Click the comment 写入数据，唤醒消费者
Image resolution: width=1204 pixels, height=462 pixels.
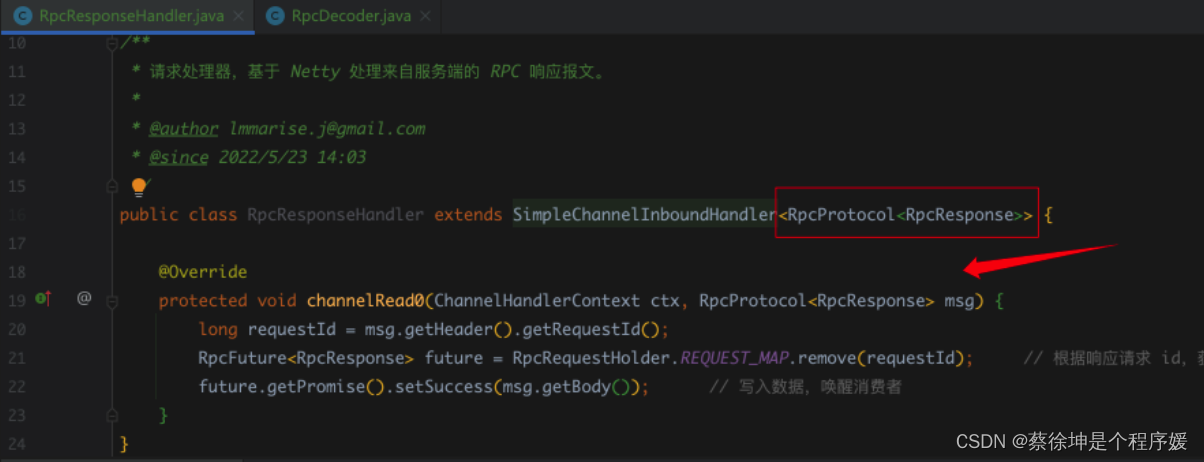click(806, 386)
